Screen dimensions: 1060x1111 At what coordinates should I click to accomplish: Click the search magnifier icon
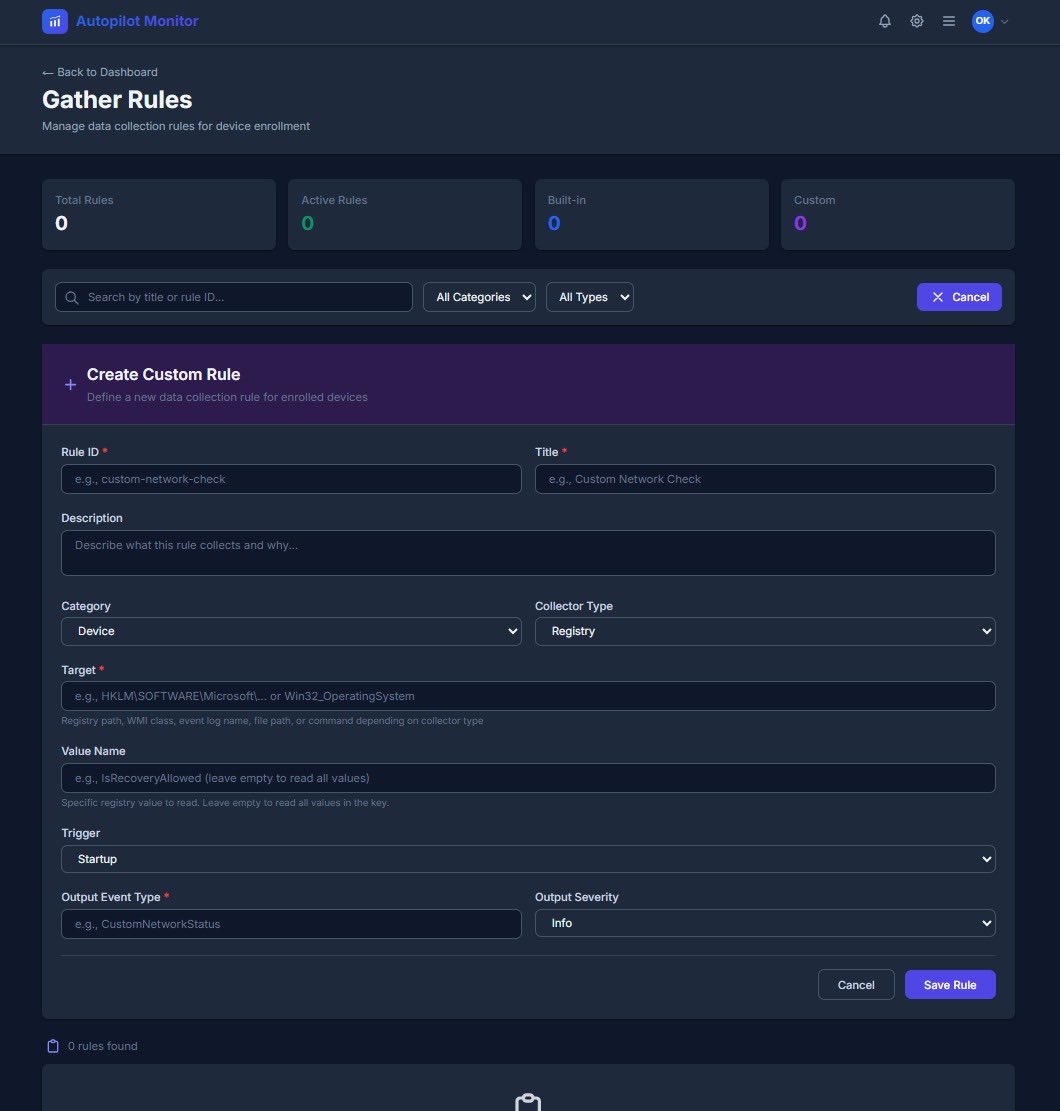[x=72, y=298]
